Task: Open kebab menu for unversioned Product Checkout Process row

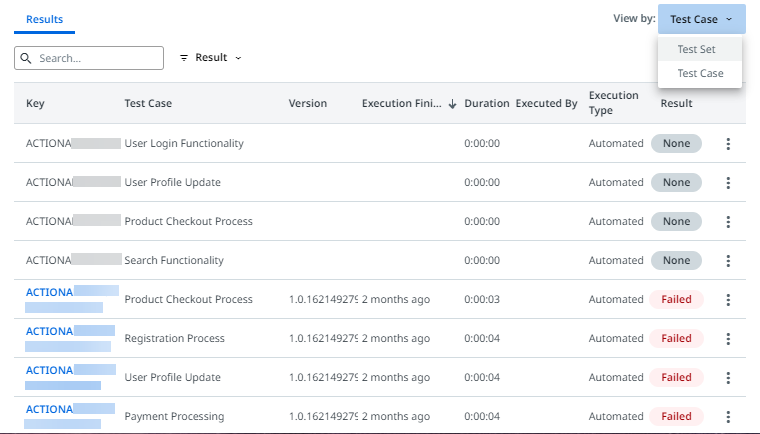Action: coord(728,222)
